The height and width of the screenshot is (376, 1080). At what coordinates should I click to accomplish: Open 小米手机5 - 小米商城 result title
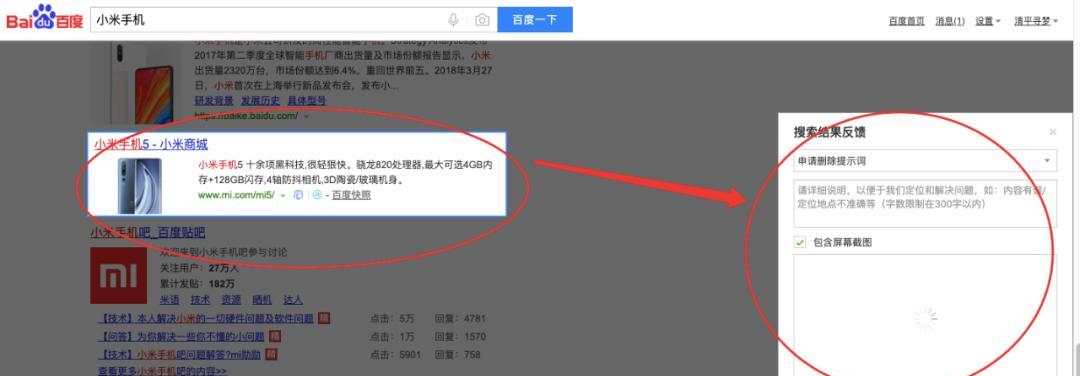click(151, 144)
